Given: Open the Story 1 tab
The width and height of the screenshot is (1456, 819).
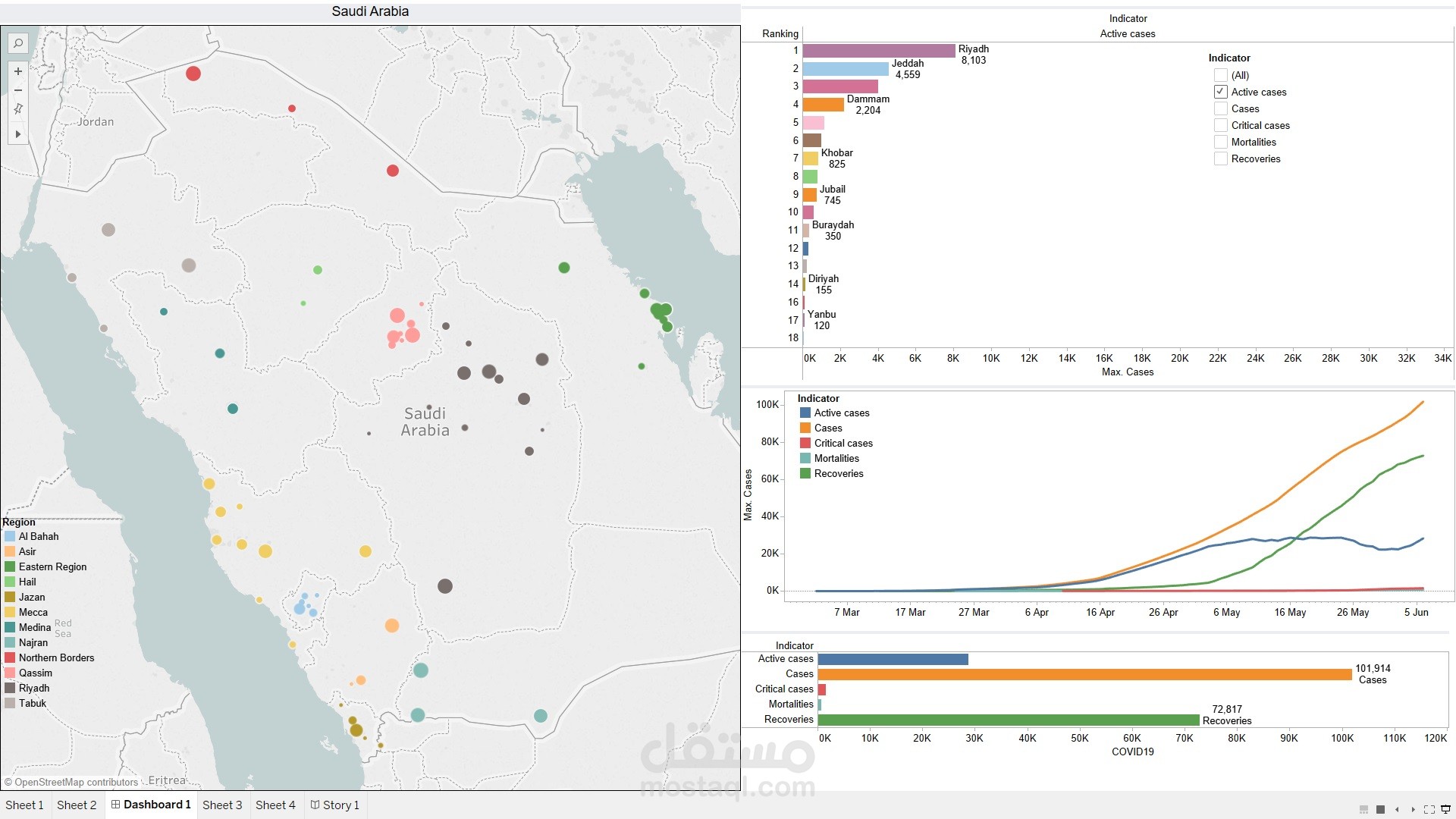Looking at the screenshot, I should (x=335, y=805).
